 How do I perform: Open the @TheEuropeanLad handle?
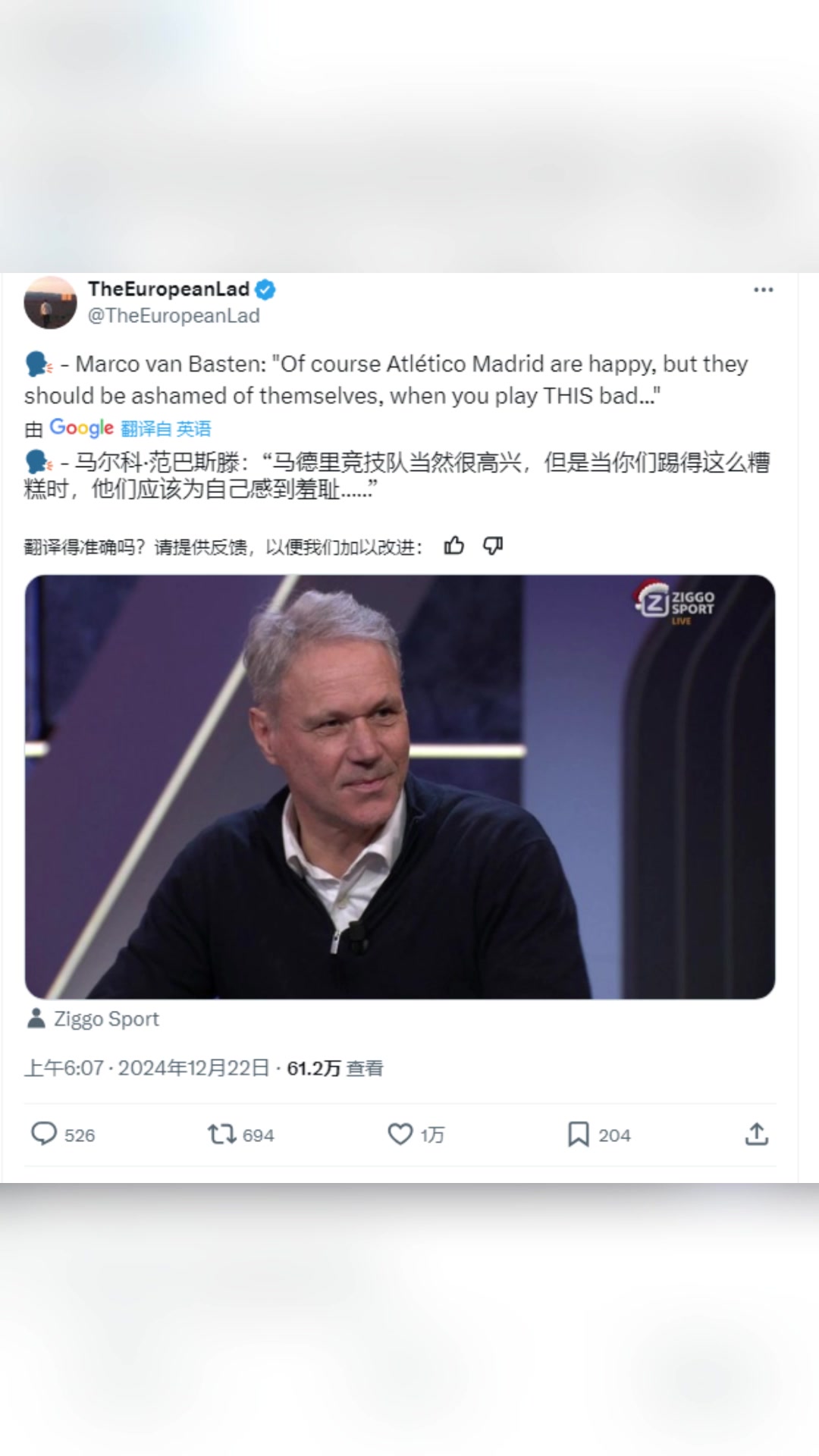(174, 315)
